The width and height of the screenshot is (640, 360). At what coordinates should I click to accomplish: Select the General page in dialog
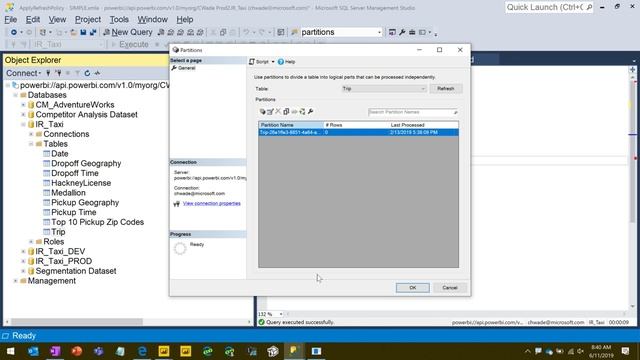point(187,68)
